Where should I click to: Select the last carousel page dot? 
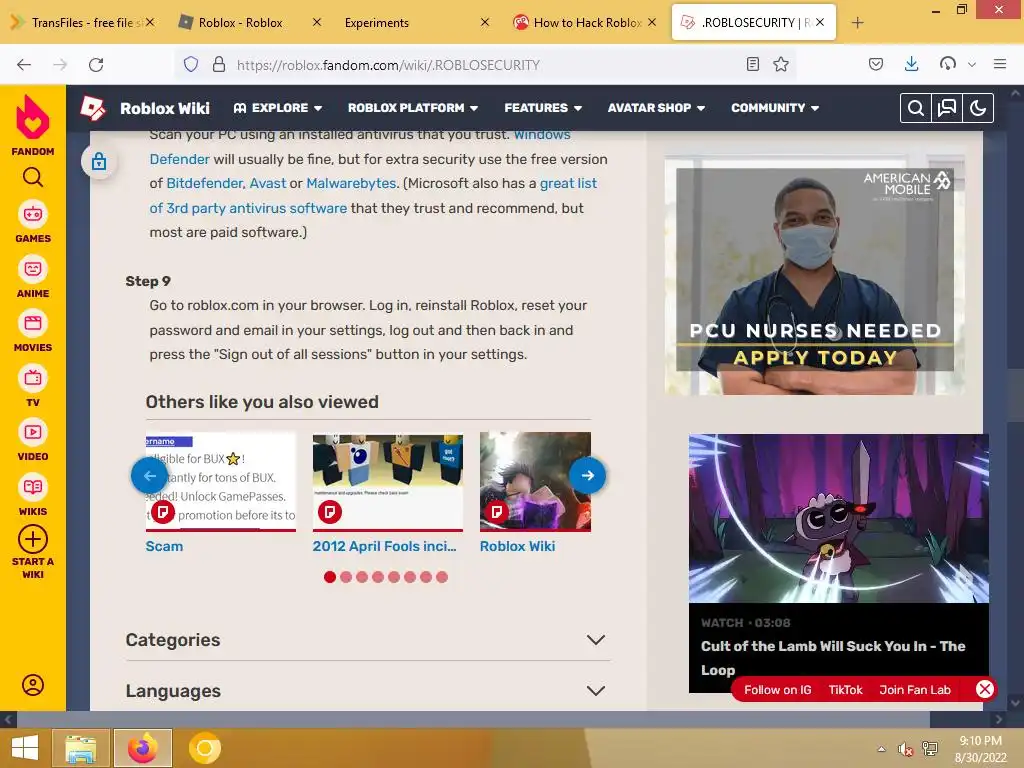(442, 577)
